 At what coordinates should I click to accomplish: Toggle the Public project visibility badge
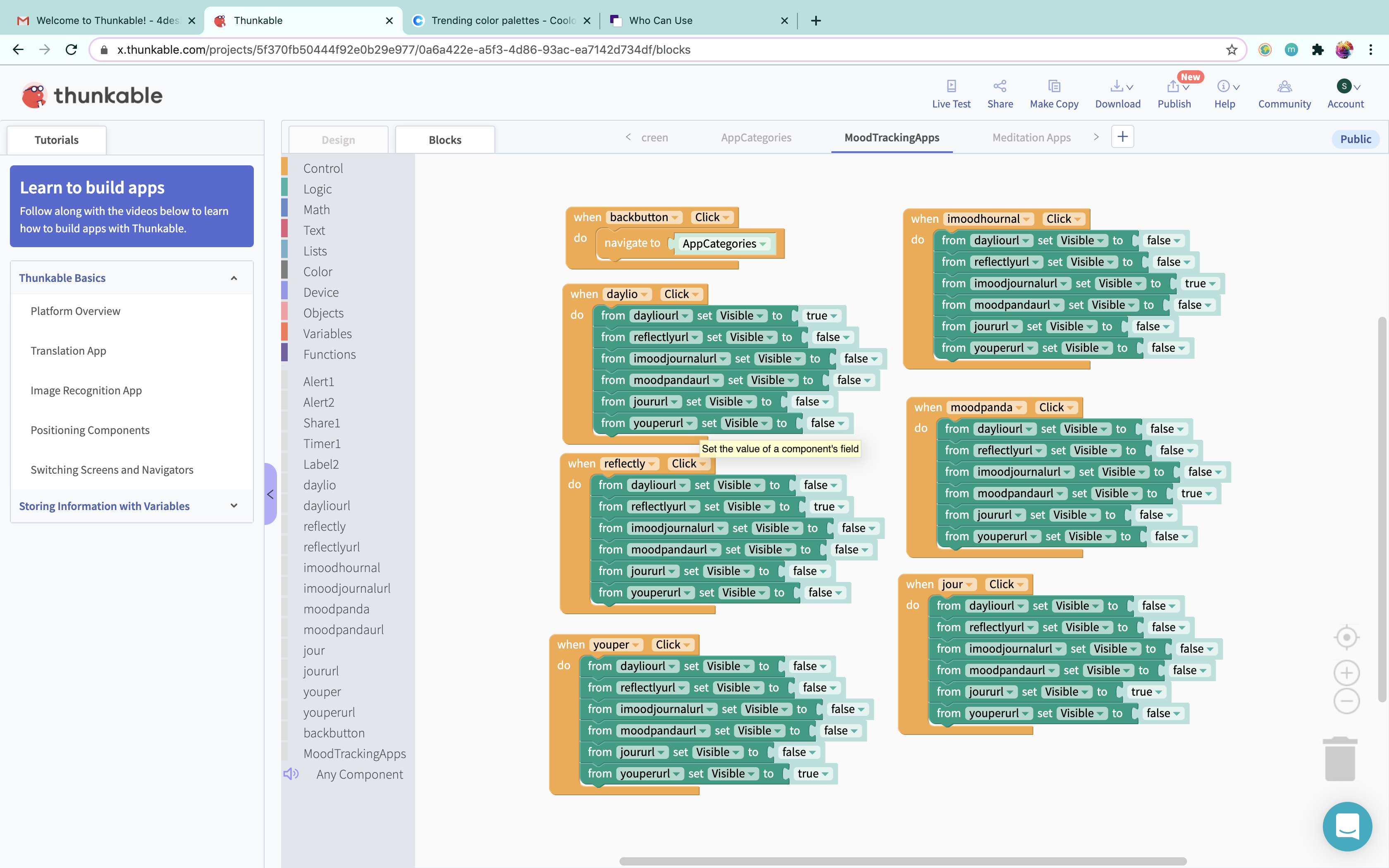click(1355, 139)
